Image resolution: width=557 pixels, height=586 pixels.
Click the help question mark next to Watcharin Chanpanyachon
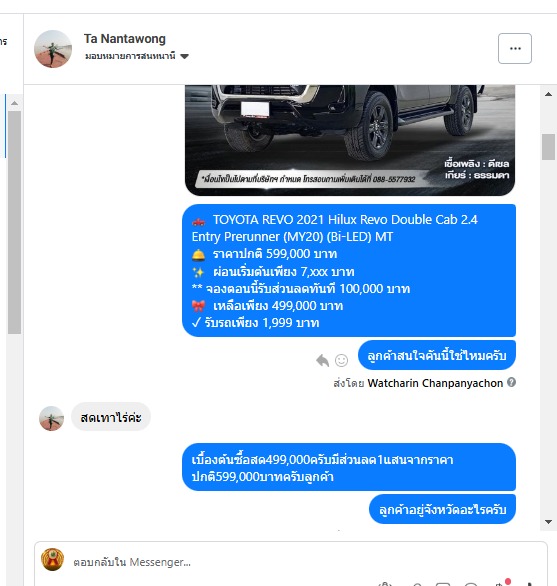[x=511, y=382]
